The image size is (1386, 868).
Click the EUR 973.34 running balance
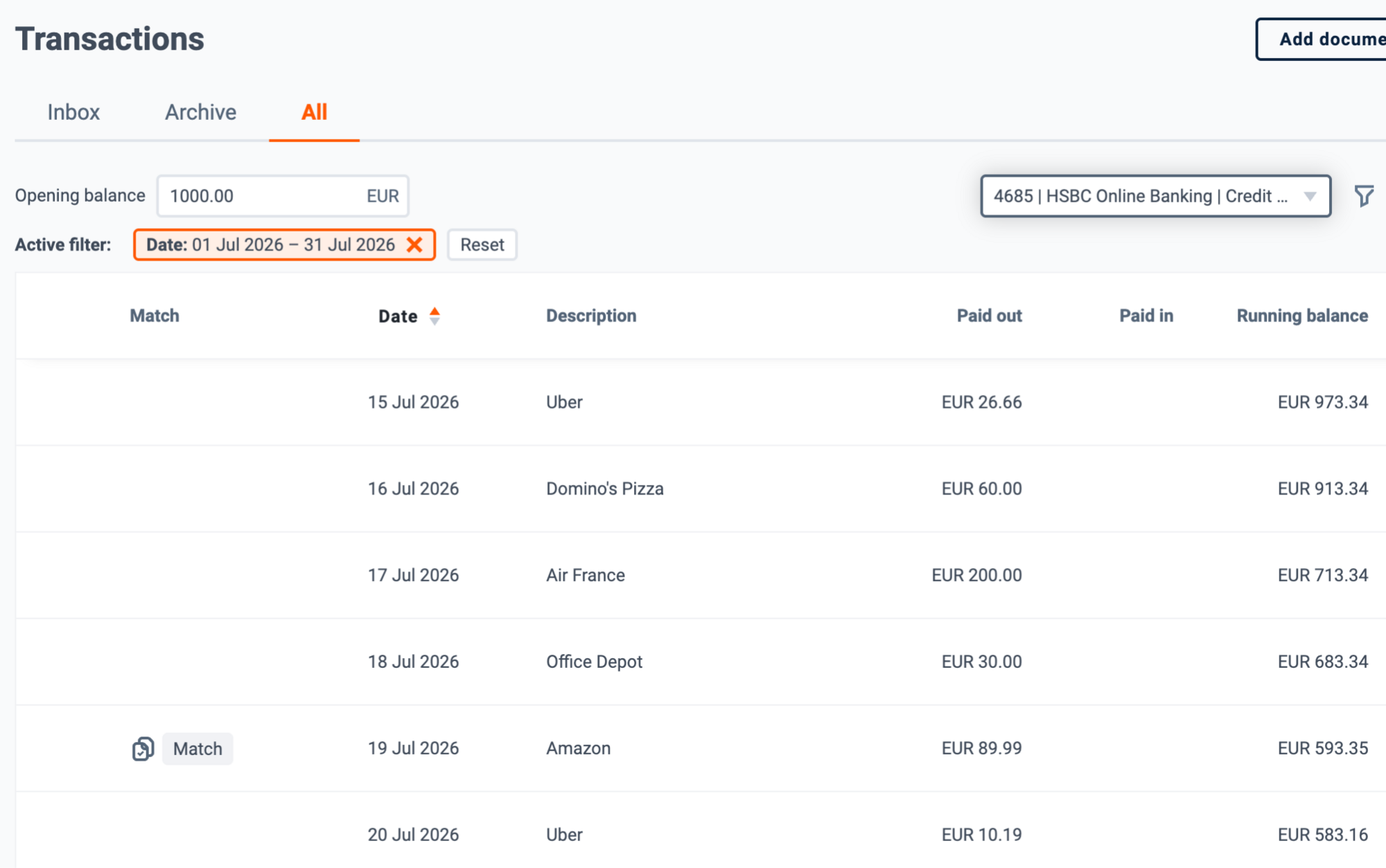pos(1323,402)
